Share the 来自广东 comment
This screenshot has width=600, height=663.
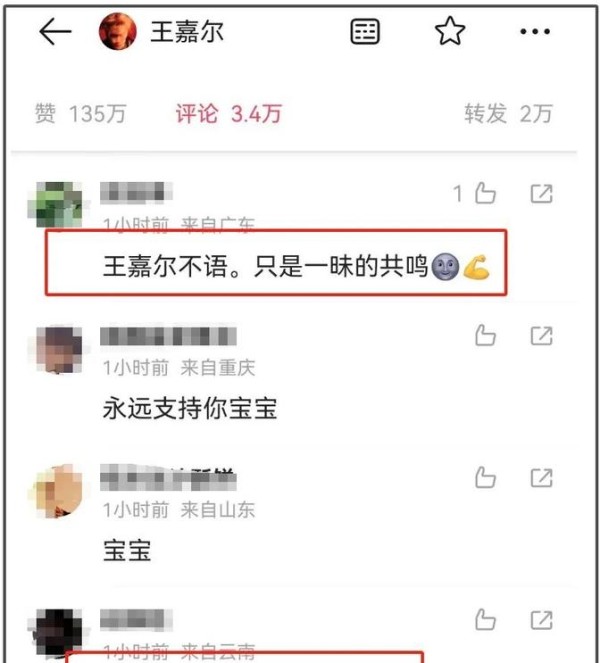coord(542,194)
